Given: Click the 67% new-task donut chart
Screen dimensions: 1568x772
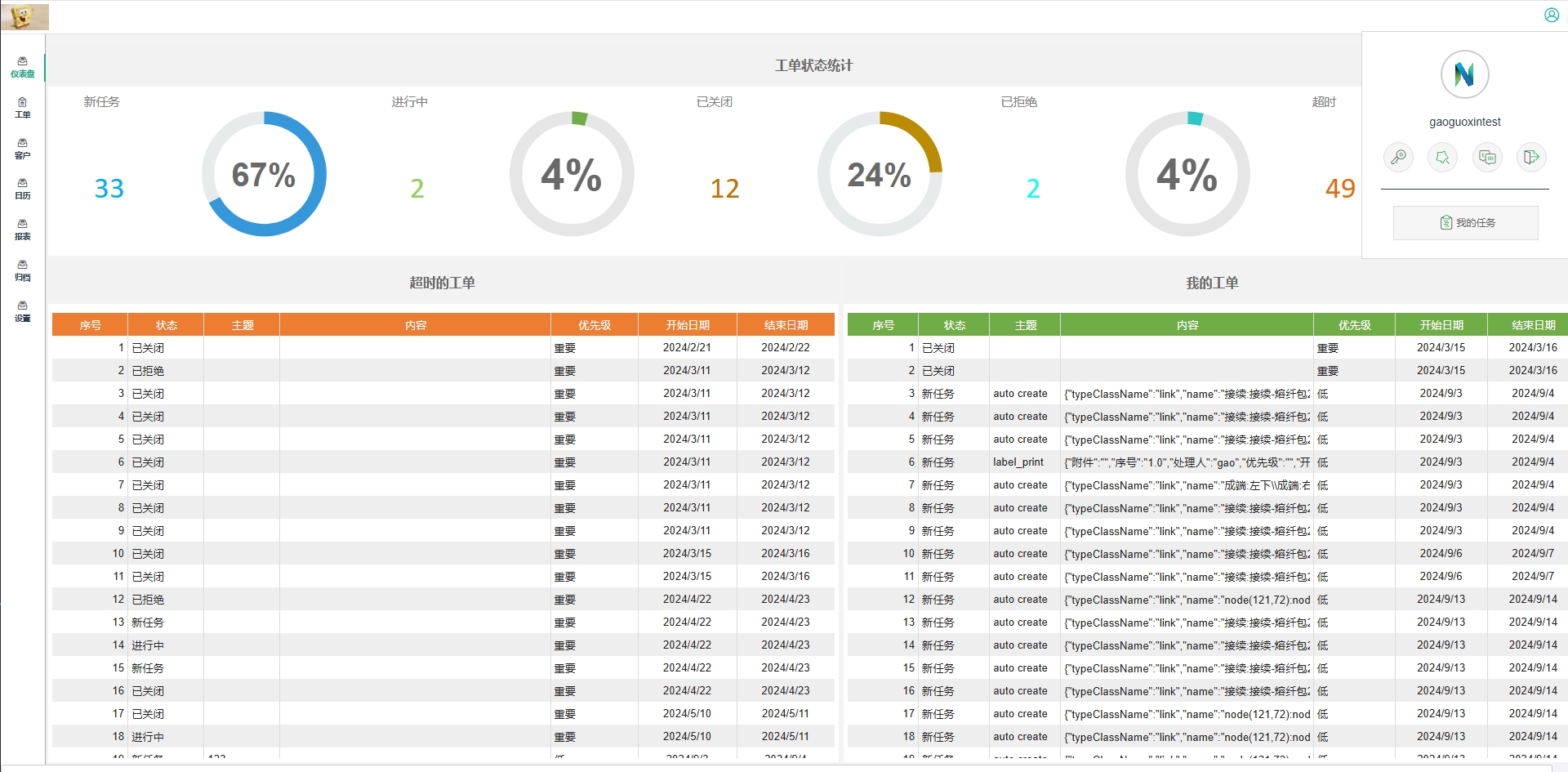Looking at the screenshot, I should coord(264,174).
